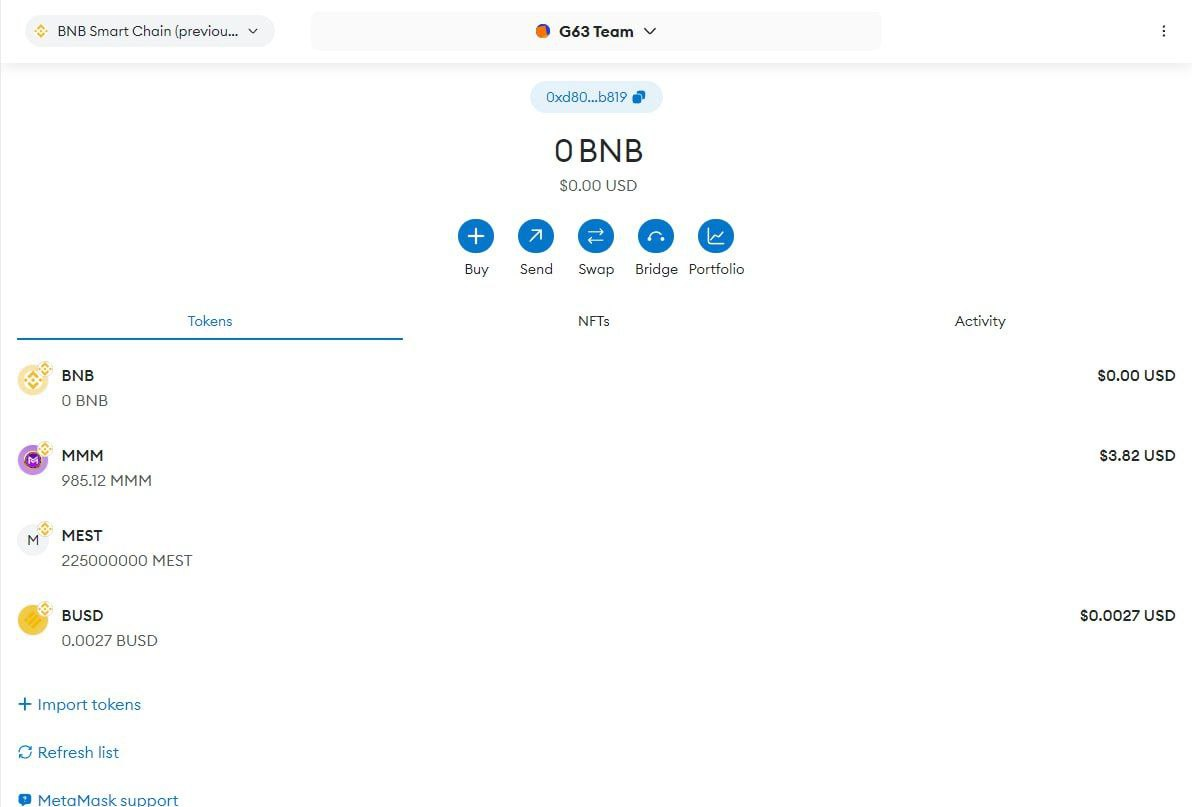Click the Swap label text

[596, 269]
